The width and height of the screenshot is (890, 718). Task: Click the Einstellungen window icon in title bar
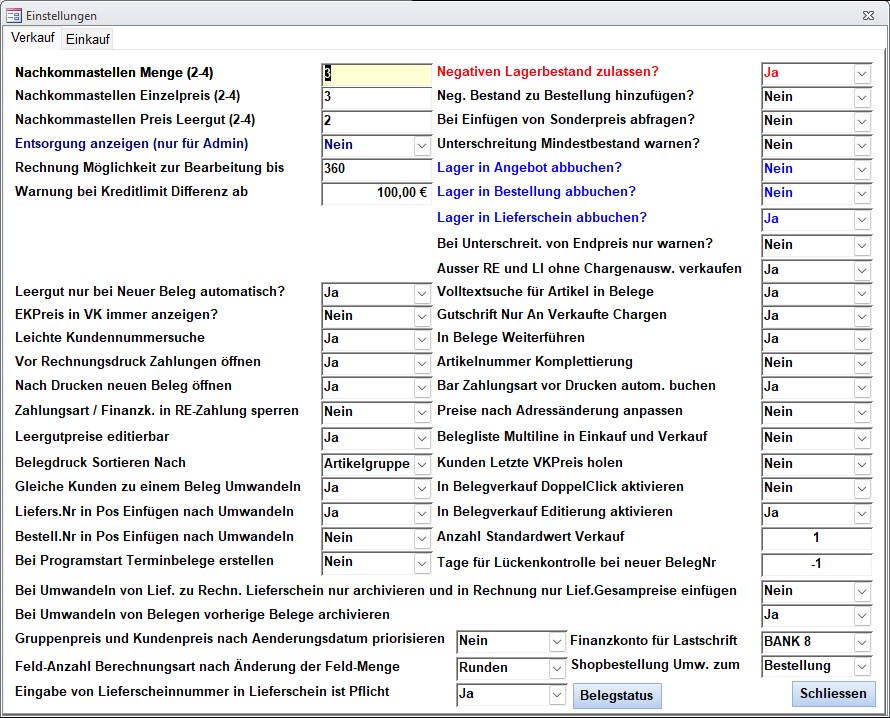click(14, 14)
